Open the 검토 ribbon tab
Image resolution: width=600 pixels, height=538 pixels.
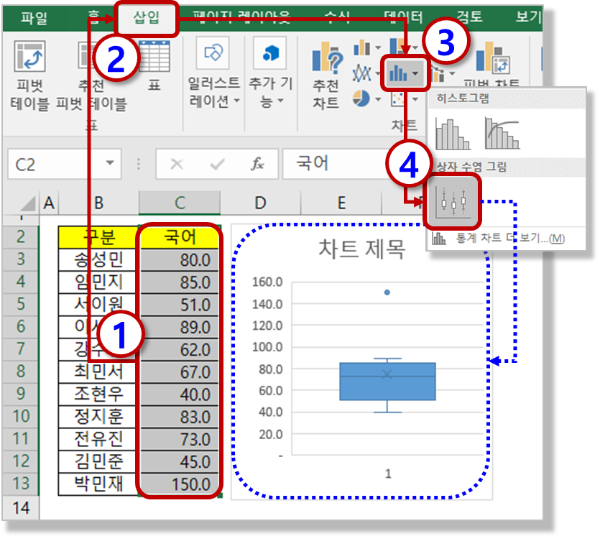click(470, 17)
